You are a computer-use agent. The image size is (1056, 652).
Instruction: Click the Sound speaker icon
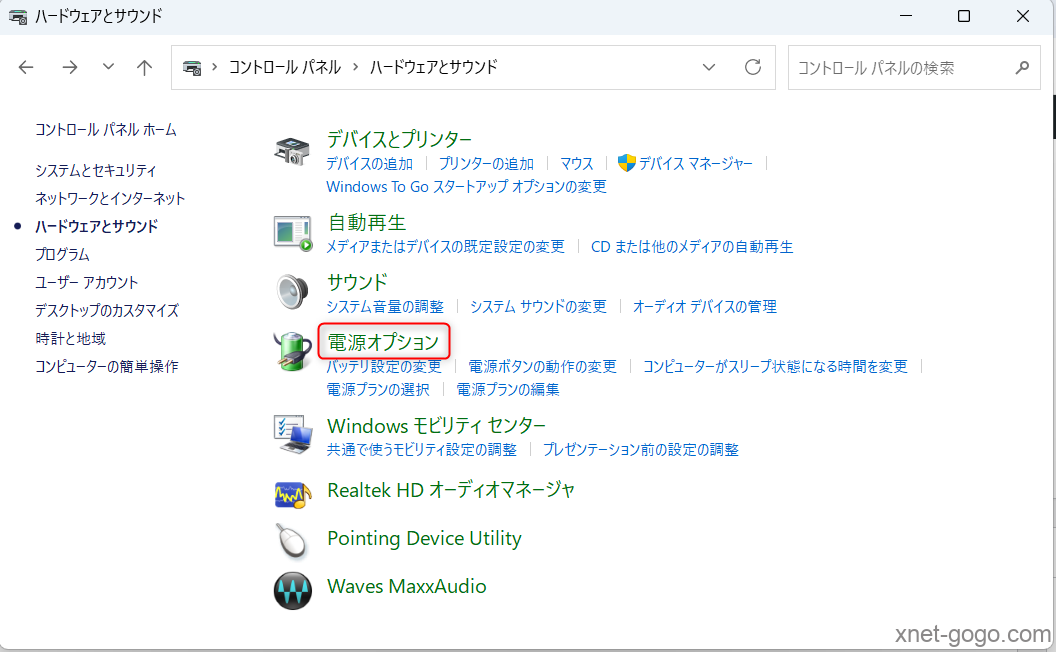click(292, 292)
